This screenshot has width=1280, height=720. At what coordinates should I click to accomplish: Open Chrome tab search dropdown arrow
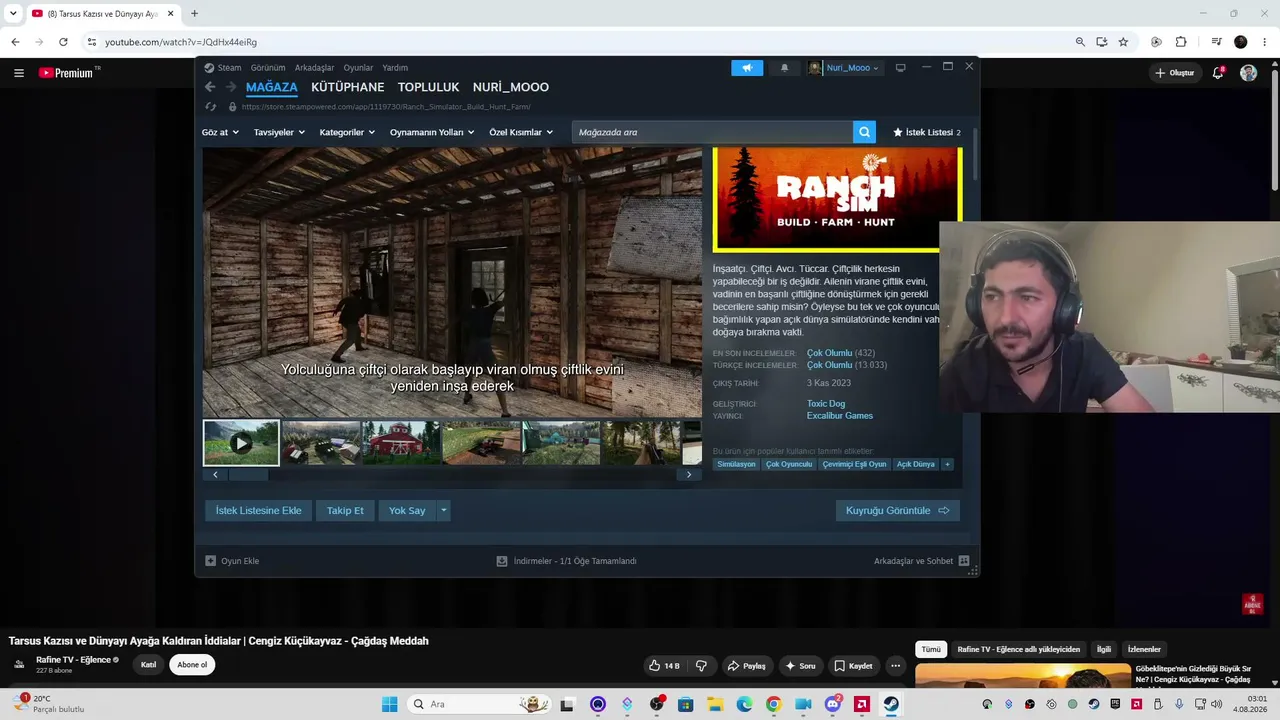(13, 14)
